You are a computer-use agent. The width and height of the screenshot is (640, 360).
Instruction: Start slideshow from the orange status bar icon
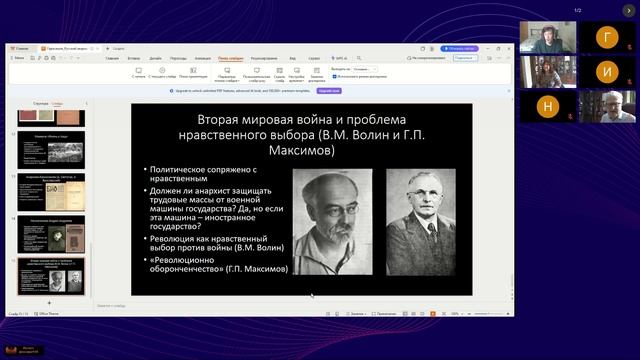(x=433, y=314)
